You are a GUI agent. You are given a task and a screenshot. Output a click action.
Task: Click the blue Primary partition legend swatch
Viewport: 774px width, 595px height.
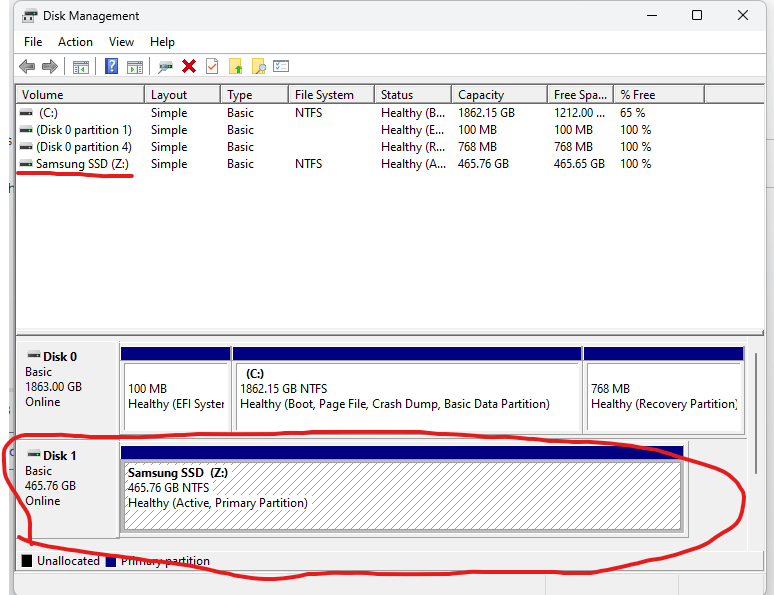coord(111,562)
